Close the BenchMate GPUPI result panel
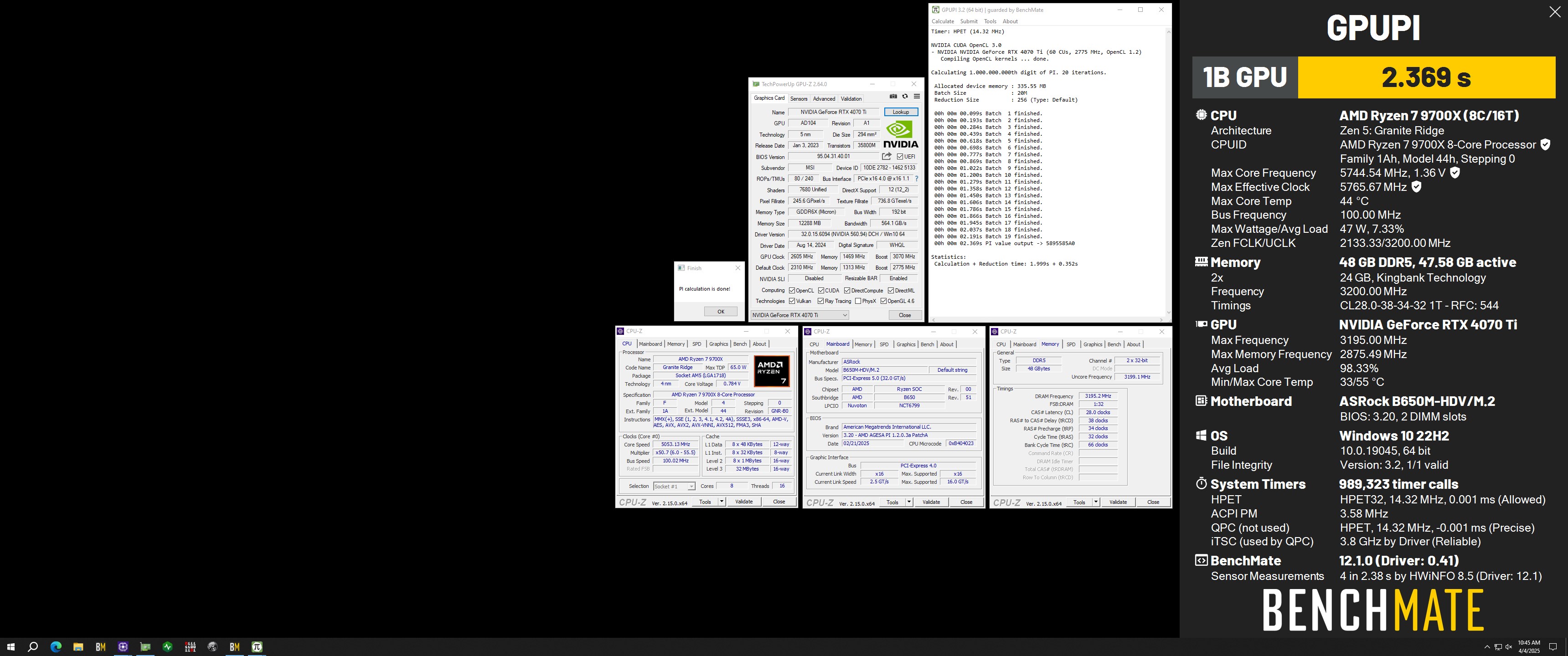This screenshot has width=1568, height=656. coord(1554,12)
